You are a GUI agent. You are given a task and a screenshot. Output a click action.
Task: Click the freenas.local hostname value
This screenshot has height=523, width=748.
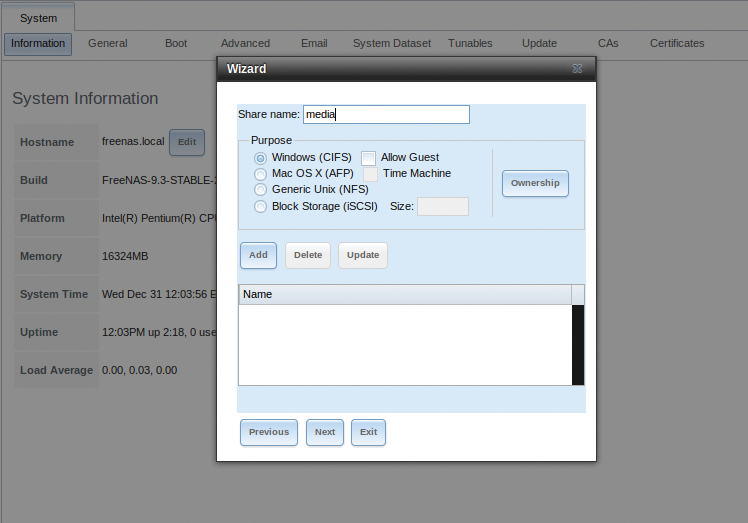tap(133, 142)
